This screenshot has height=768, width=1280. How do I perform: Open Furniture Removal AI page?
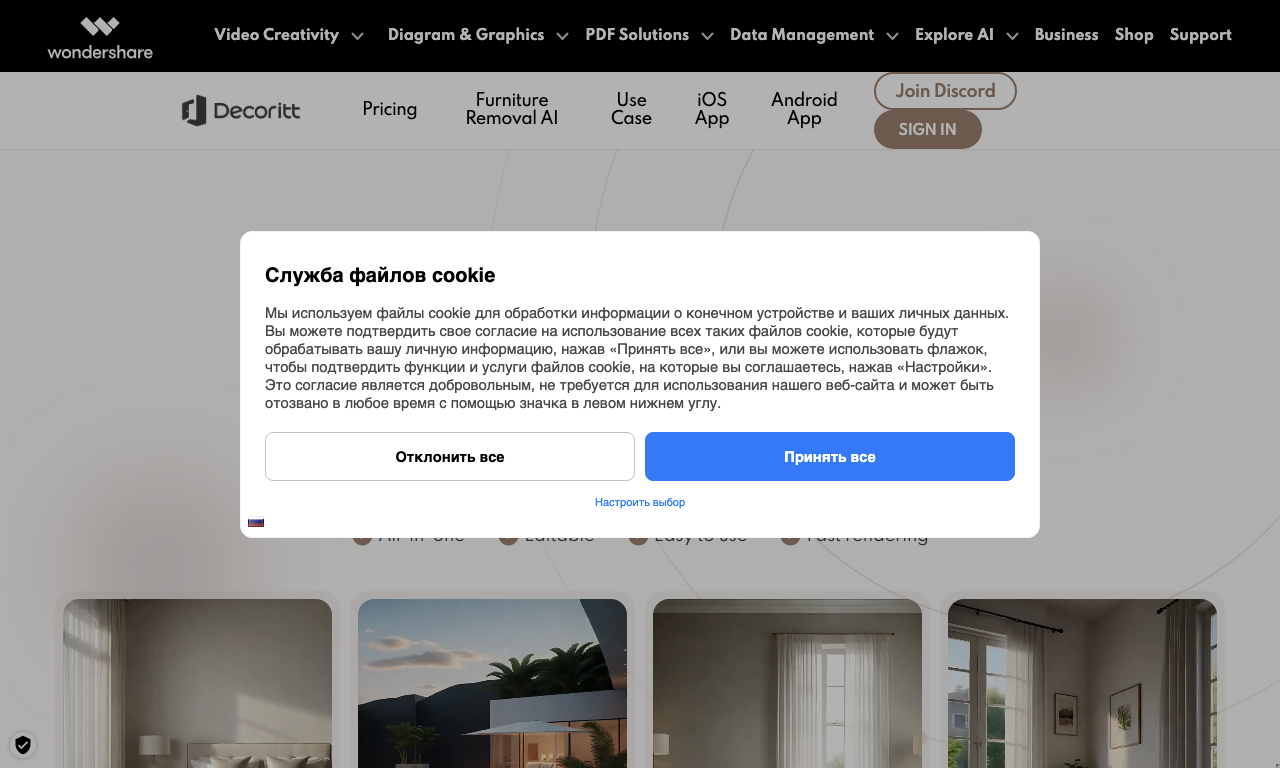coord(512,109)
